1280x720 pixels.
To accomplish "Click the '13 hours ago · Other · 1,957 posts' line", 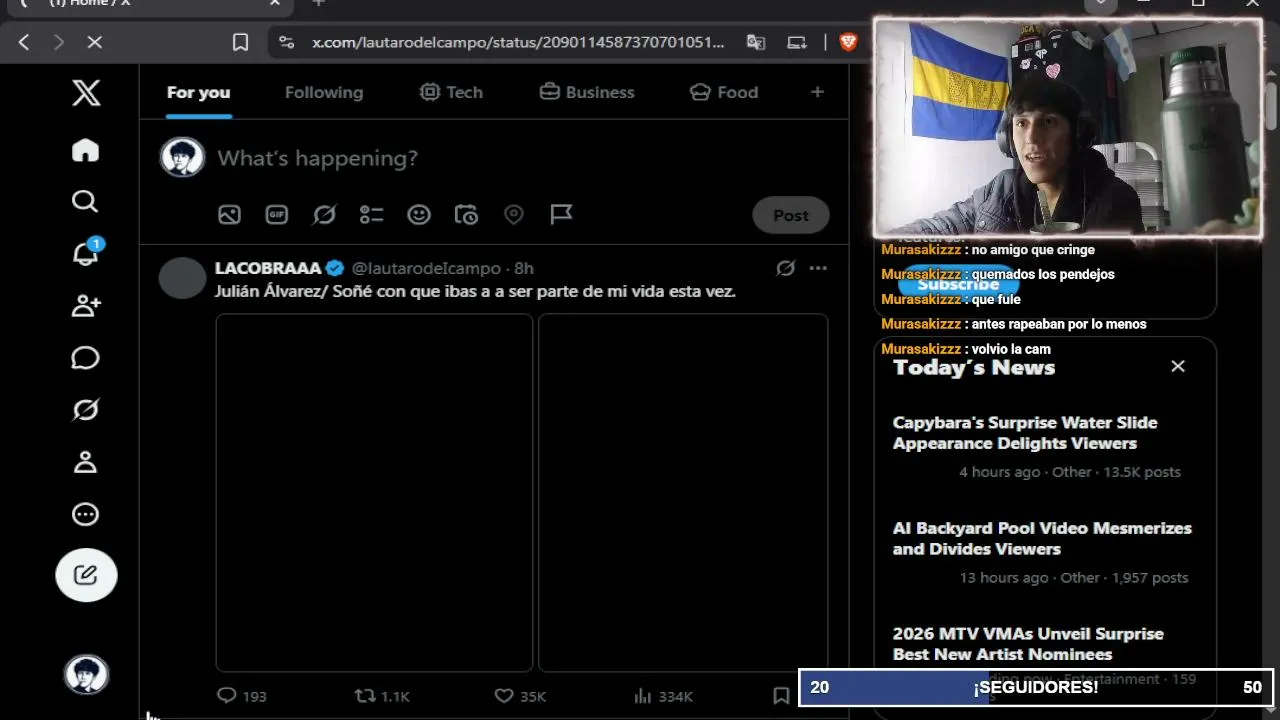I will pyautogui.click(x=1074, y=577).
